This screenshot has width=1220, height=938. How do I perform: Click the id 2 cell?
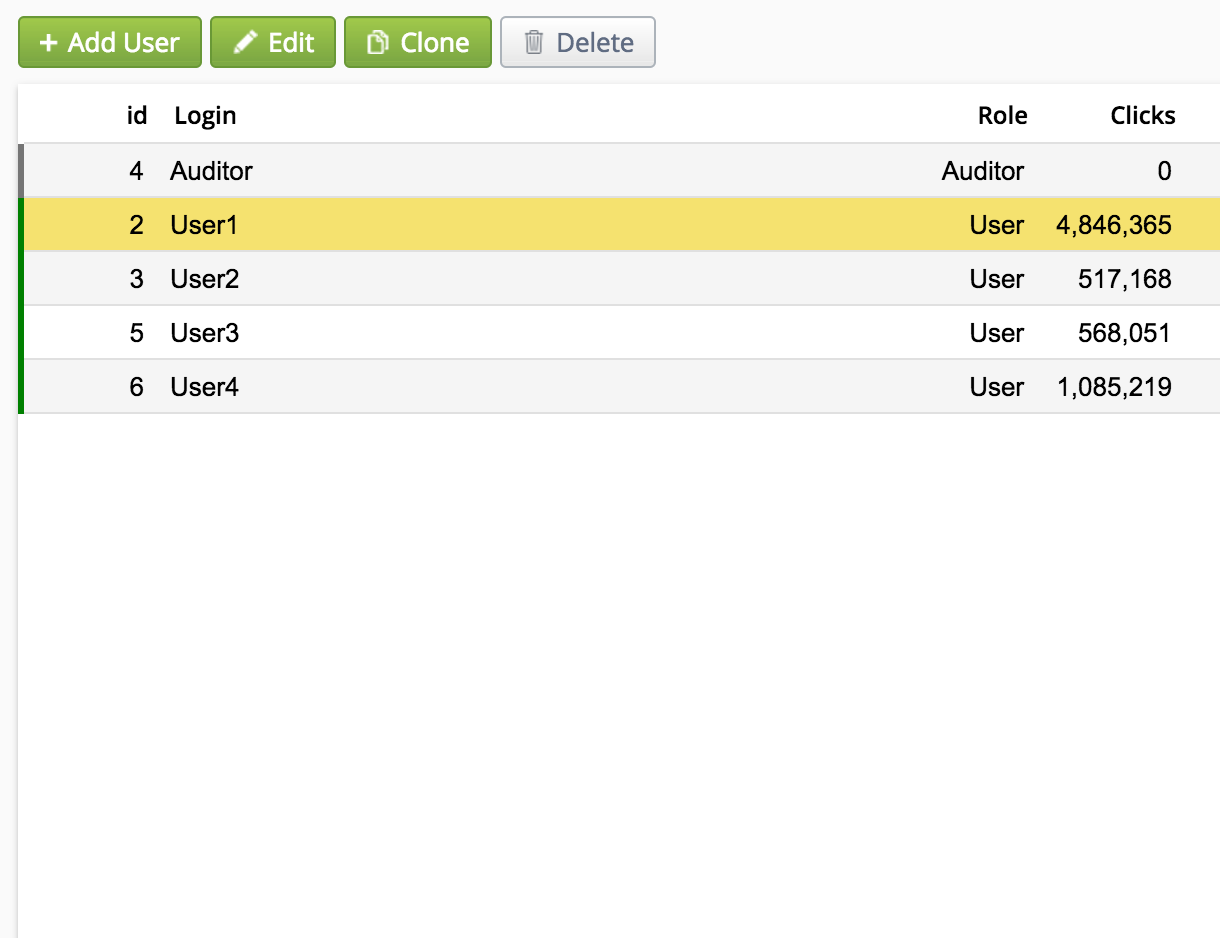tap(136, 225)
